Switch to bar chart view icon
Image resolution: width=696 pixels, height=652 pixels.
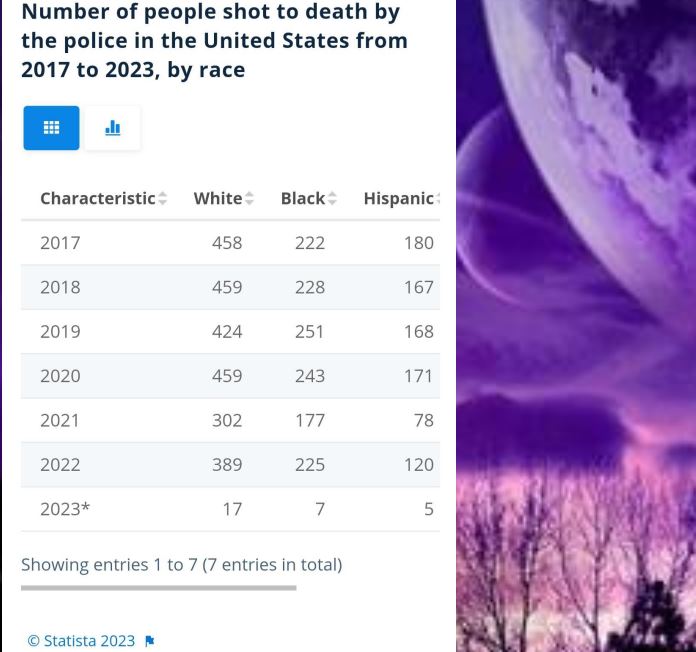(x=113, y=128)
